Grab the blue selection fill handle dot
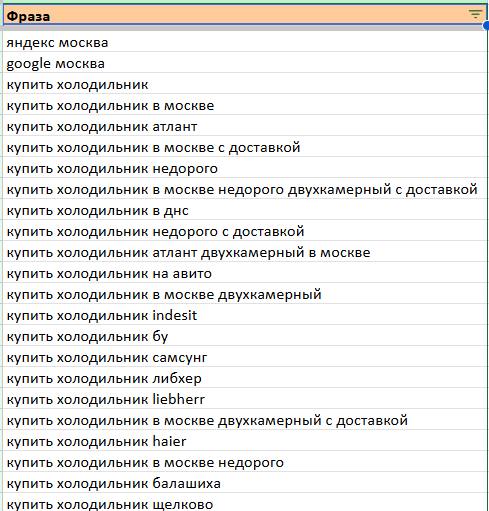 pos(486,25)
